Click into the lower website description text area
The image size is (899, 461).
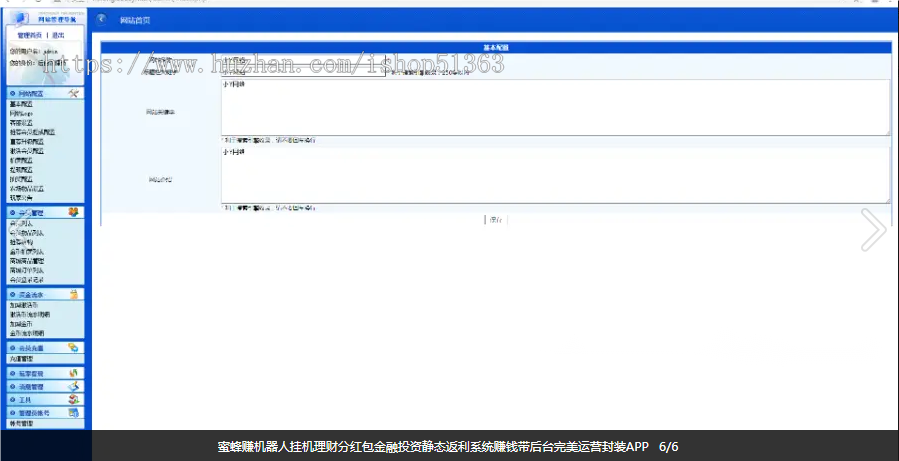coord(555,175)
